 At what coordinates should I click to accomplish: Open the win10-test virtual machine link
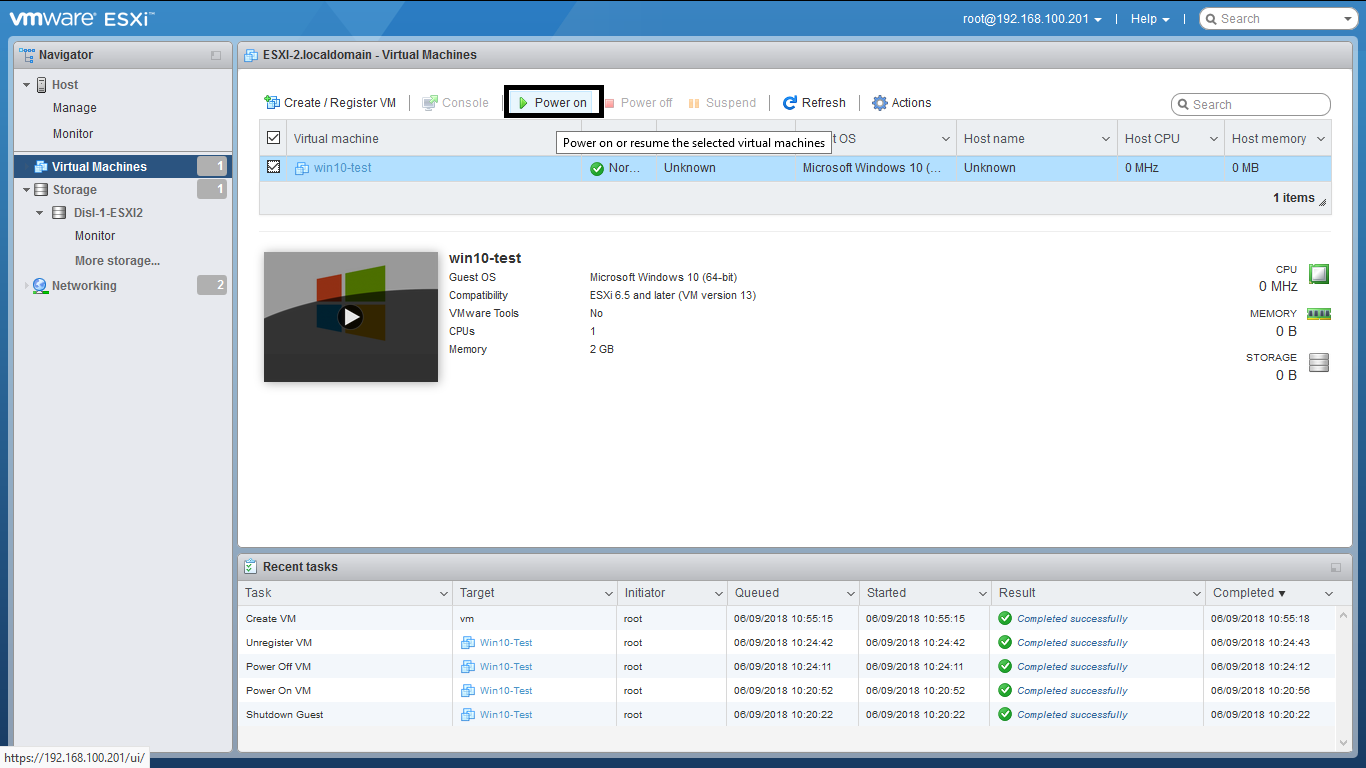pyautogui.click(x=342, y=168)
